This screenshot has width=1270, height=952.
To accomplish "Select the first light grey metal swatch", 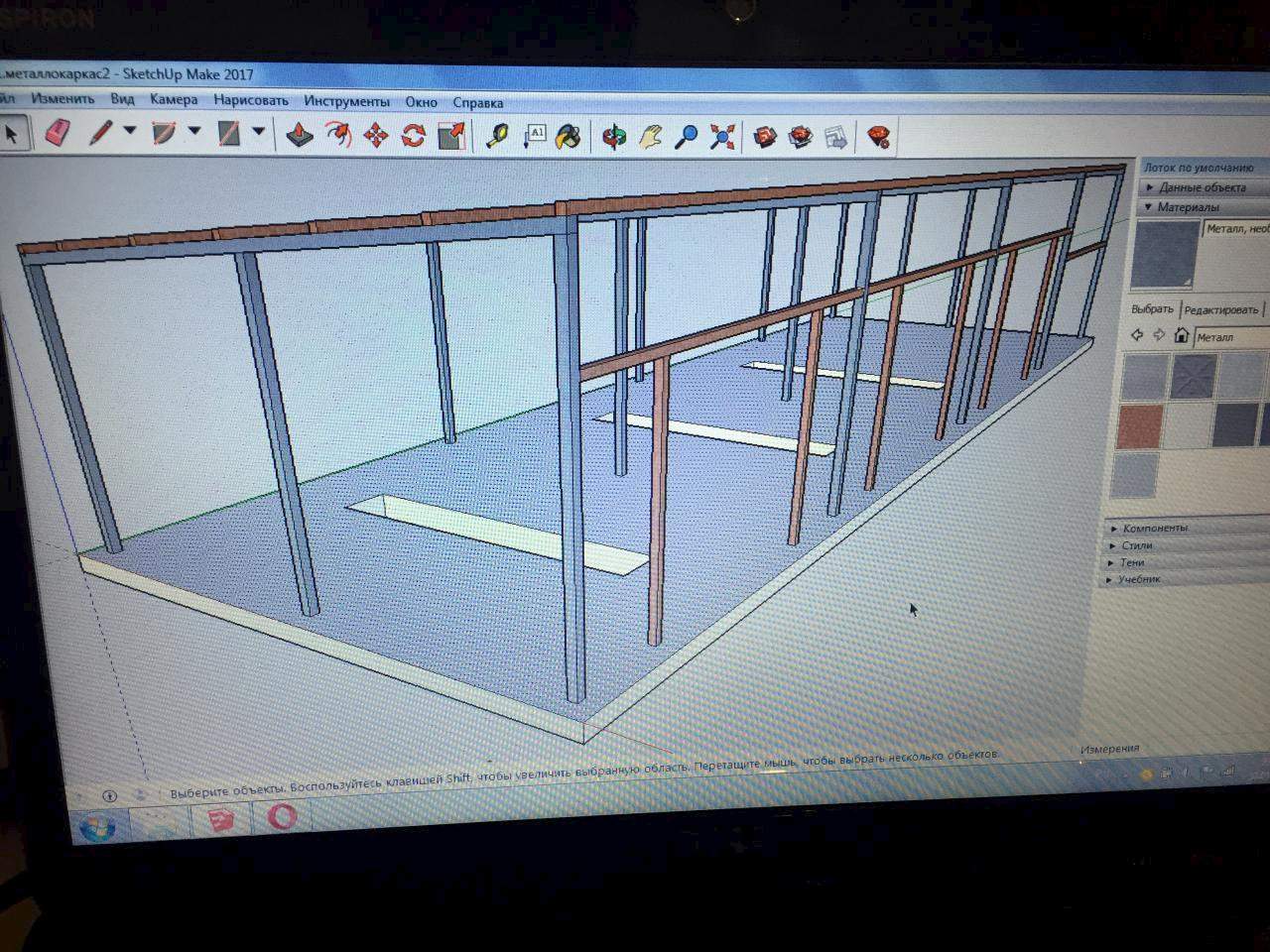I will (1144, 377).
